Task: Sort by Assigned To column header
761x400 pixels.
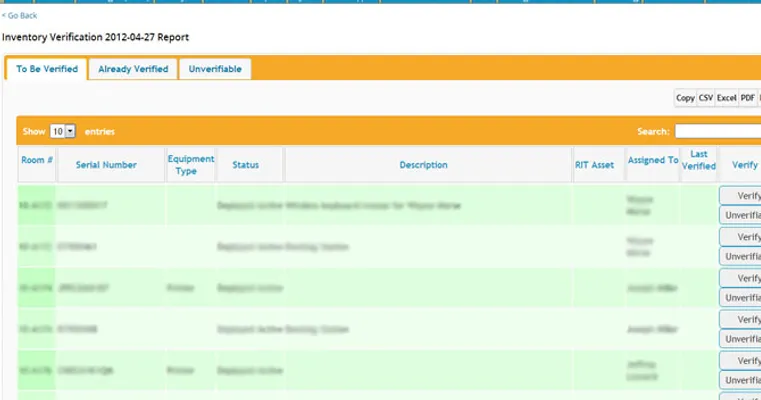Action: point(652,160)
